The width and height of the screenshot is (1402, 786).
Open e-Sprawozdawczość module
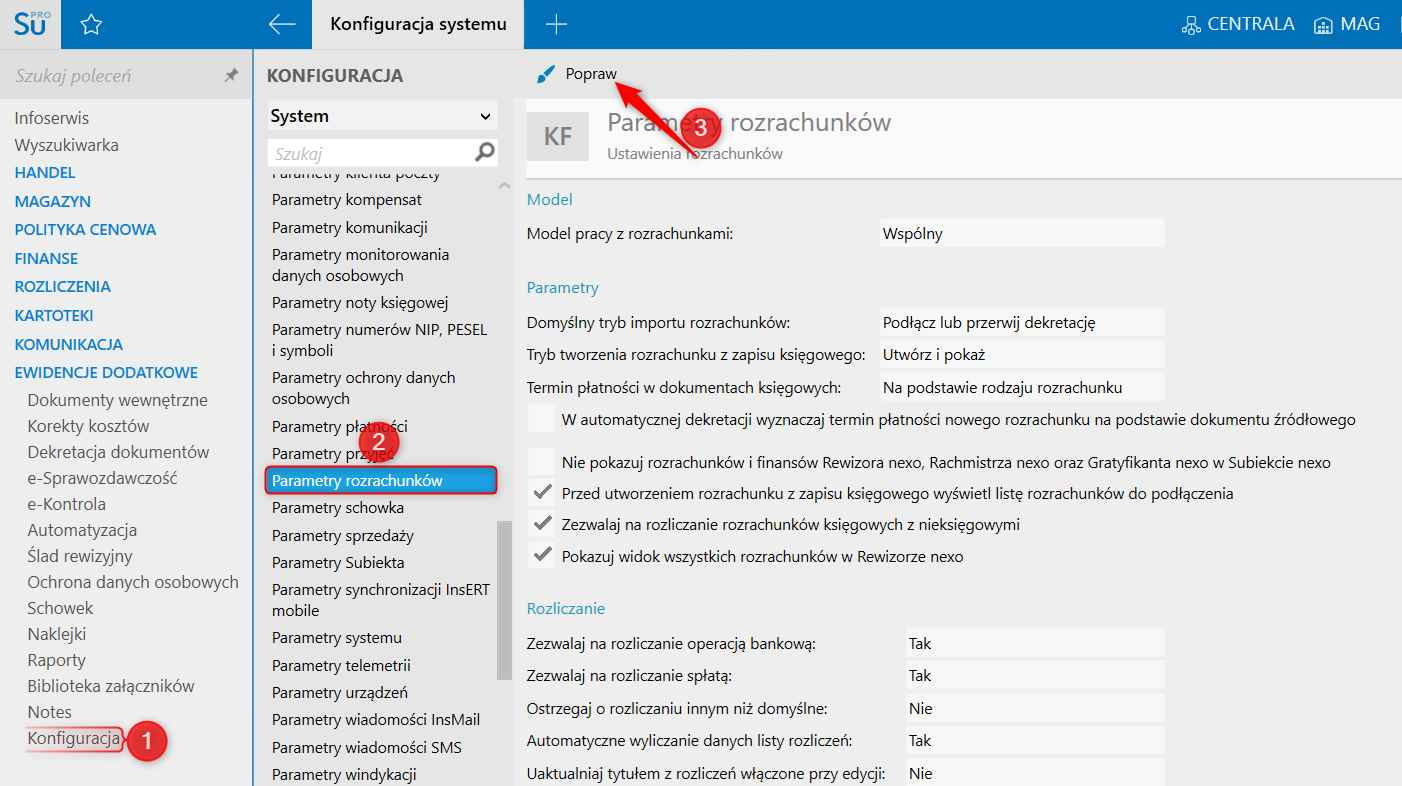point(102,478)
